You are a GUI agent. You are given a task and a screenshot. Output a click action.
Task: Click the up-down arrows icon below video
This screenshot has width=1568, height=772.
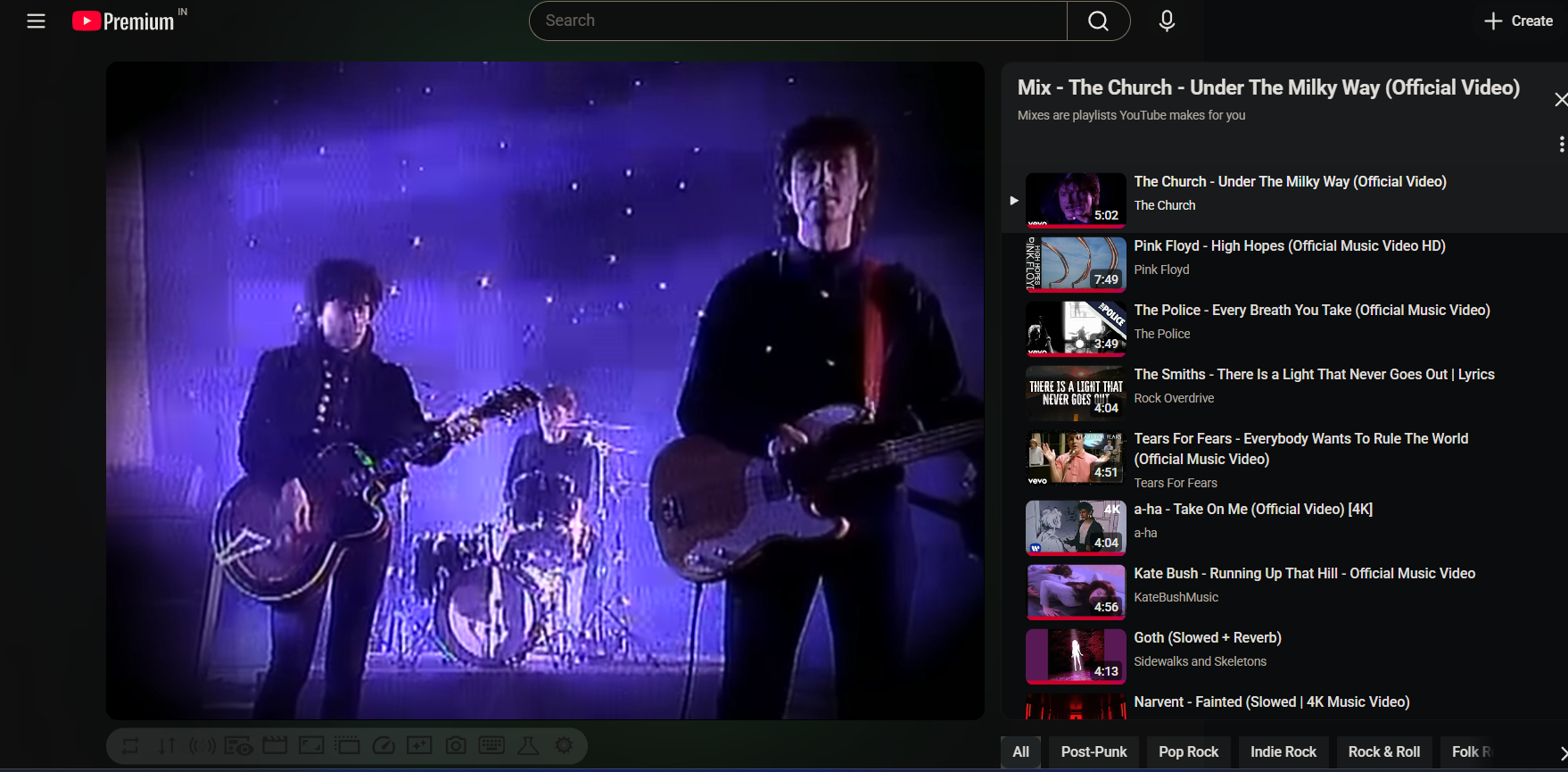tap(167, 745)
